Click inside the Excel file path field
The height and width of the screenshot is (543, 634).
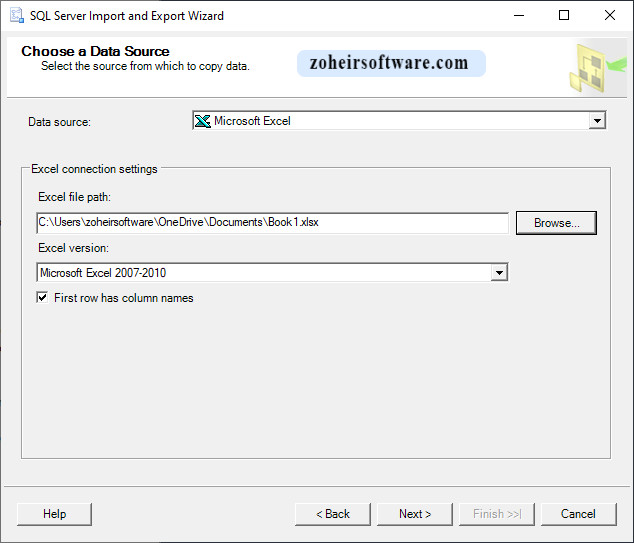tap(272, 223)
